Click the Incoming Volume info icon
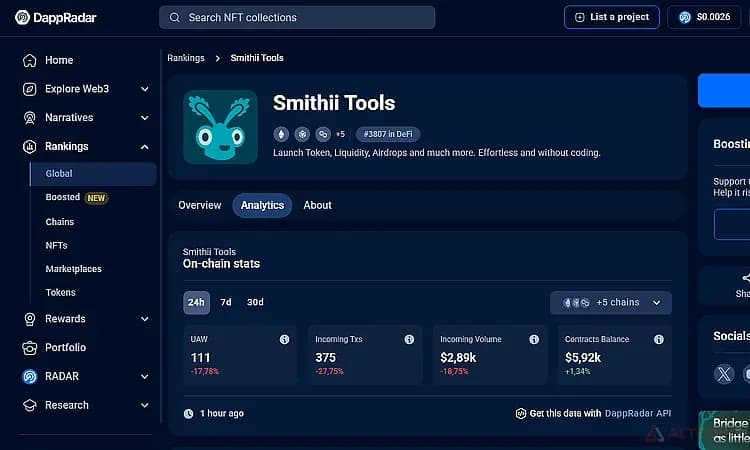The width and height of the screenshot is (750, 450). (534, 340)
